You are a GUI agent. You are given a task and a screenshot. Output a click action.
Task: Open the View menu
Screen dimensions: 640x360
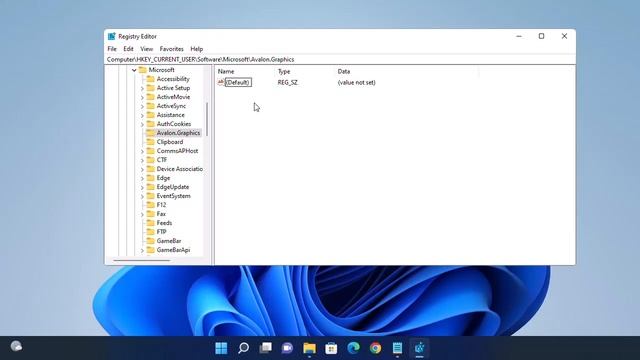(x=147, y=49)
